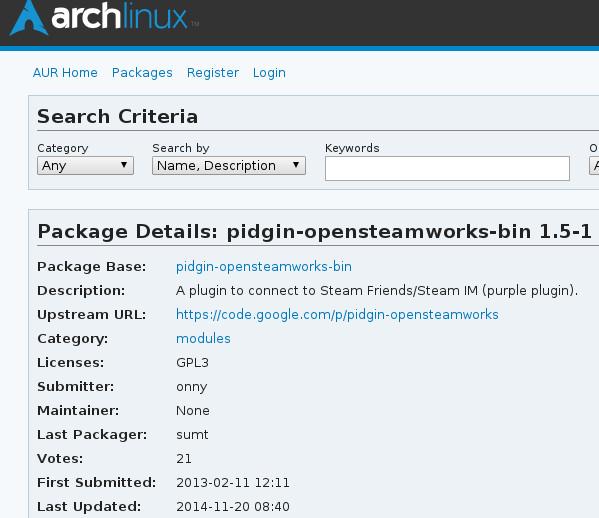Image resolution: width=599 pixels, height=518 pixels.
Task: Open the modules category link
Action: 203,339
